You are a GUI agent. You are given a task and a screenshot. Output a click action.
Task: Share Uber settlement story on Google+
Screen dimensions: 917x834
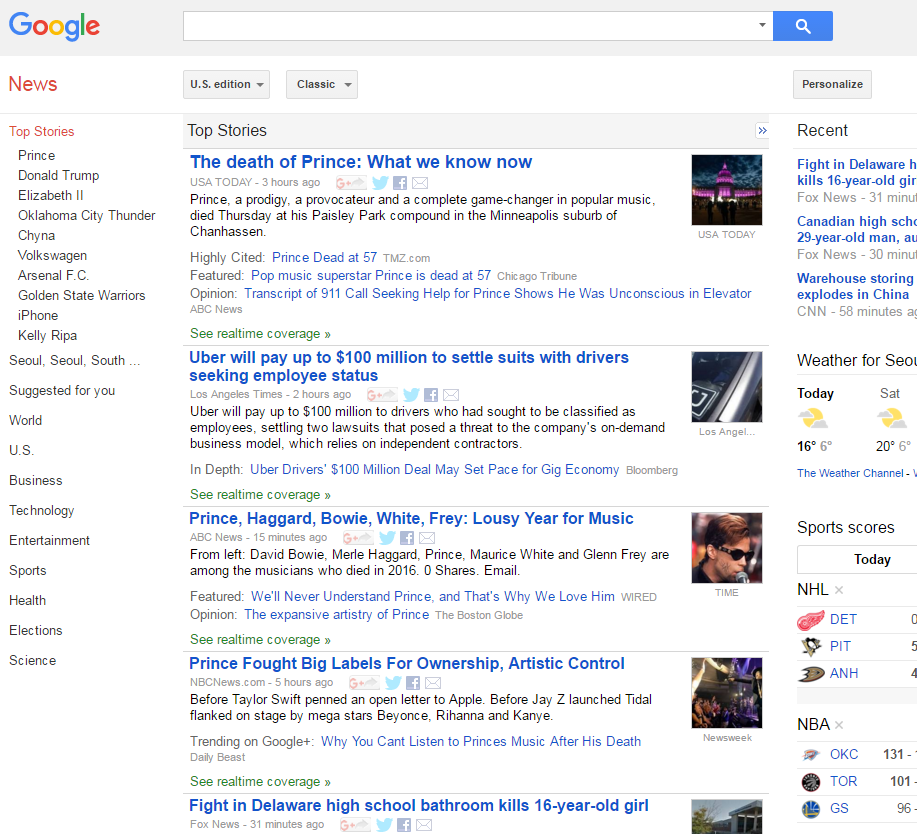click(381, 395)
